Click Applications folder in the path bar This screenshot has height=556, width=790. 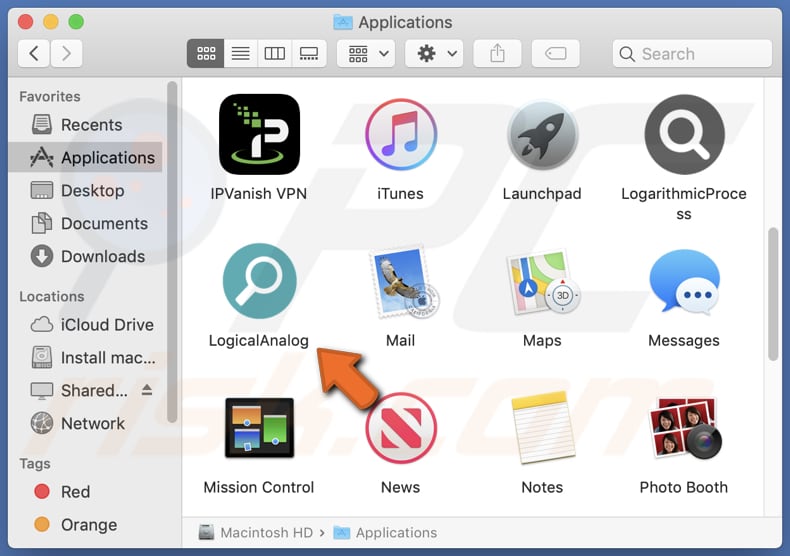pyautogui.click(x=385, y=532)
